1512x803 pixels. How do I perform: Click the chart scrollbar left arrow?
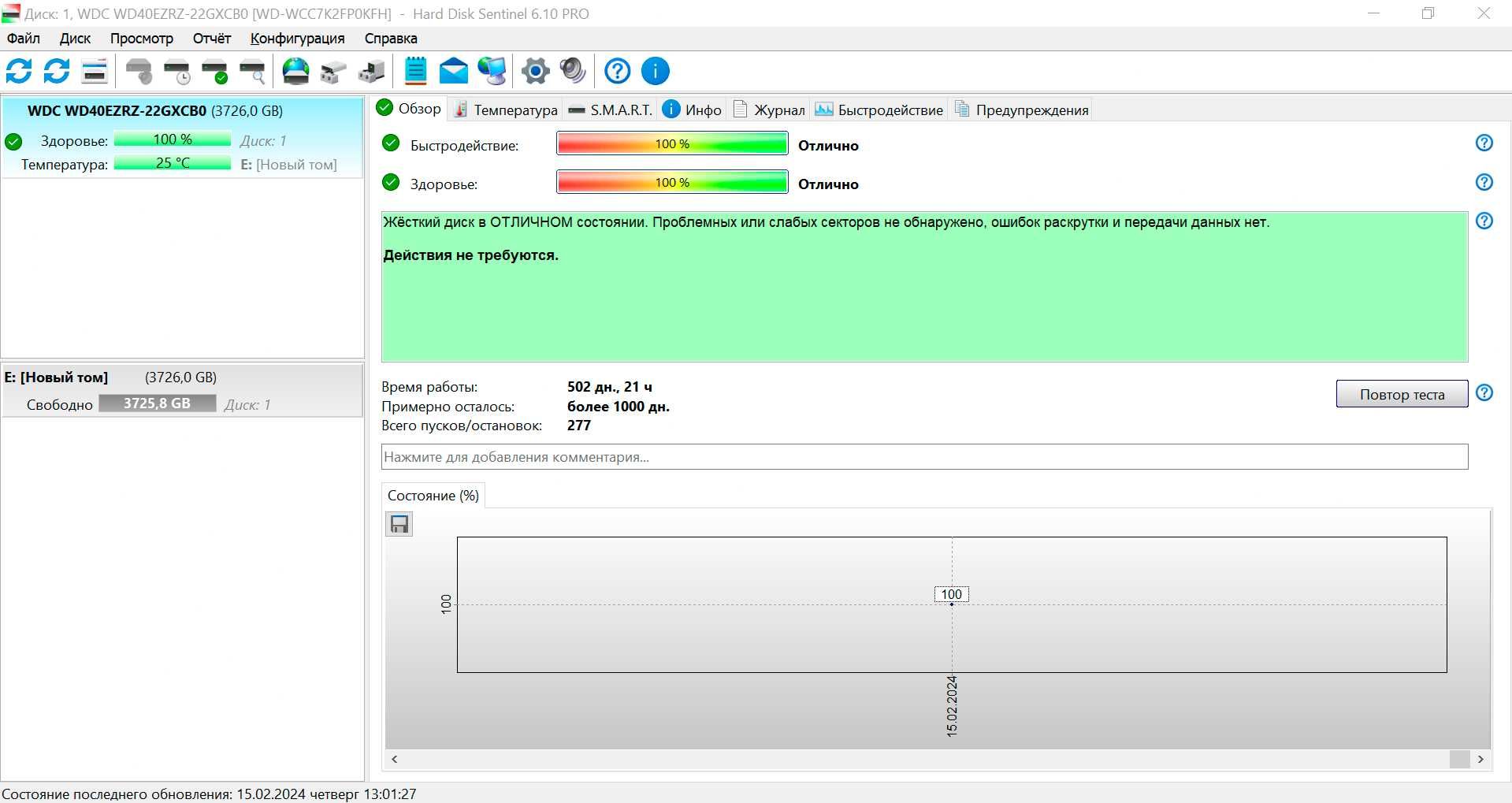click(395, 759)
